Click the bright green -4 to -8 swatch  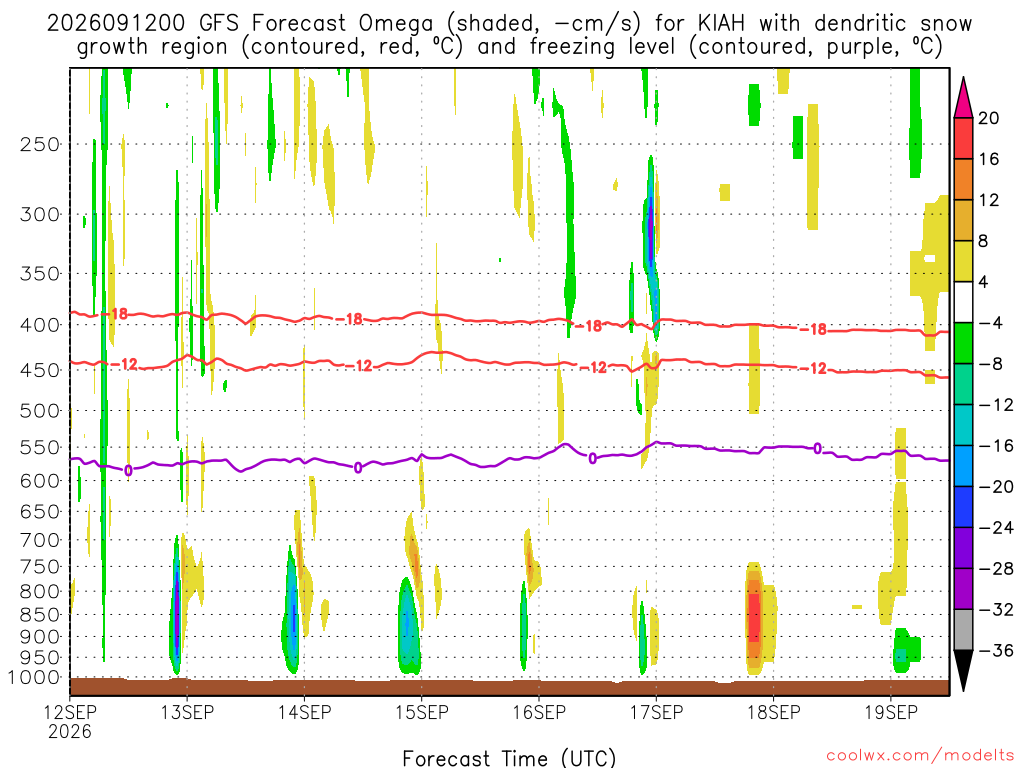(963, 343)
